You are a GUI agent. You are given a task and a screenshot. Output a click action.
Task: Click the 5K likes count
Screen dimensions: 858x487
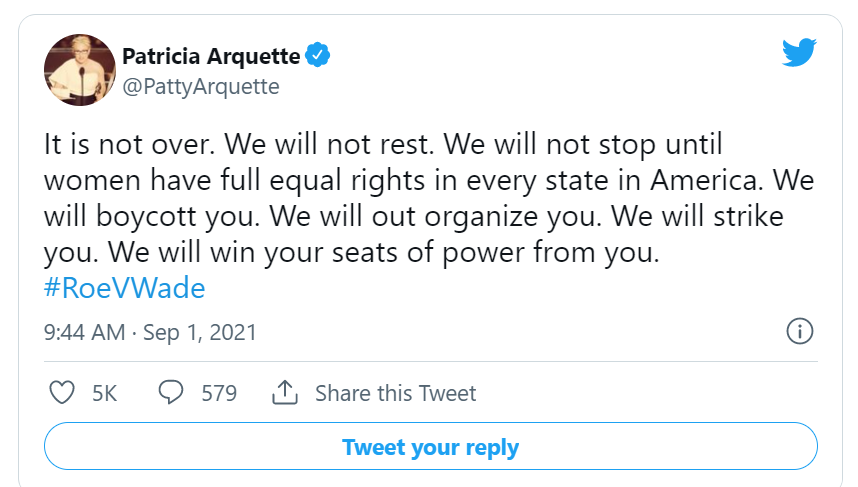coord(104,394)
